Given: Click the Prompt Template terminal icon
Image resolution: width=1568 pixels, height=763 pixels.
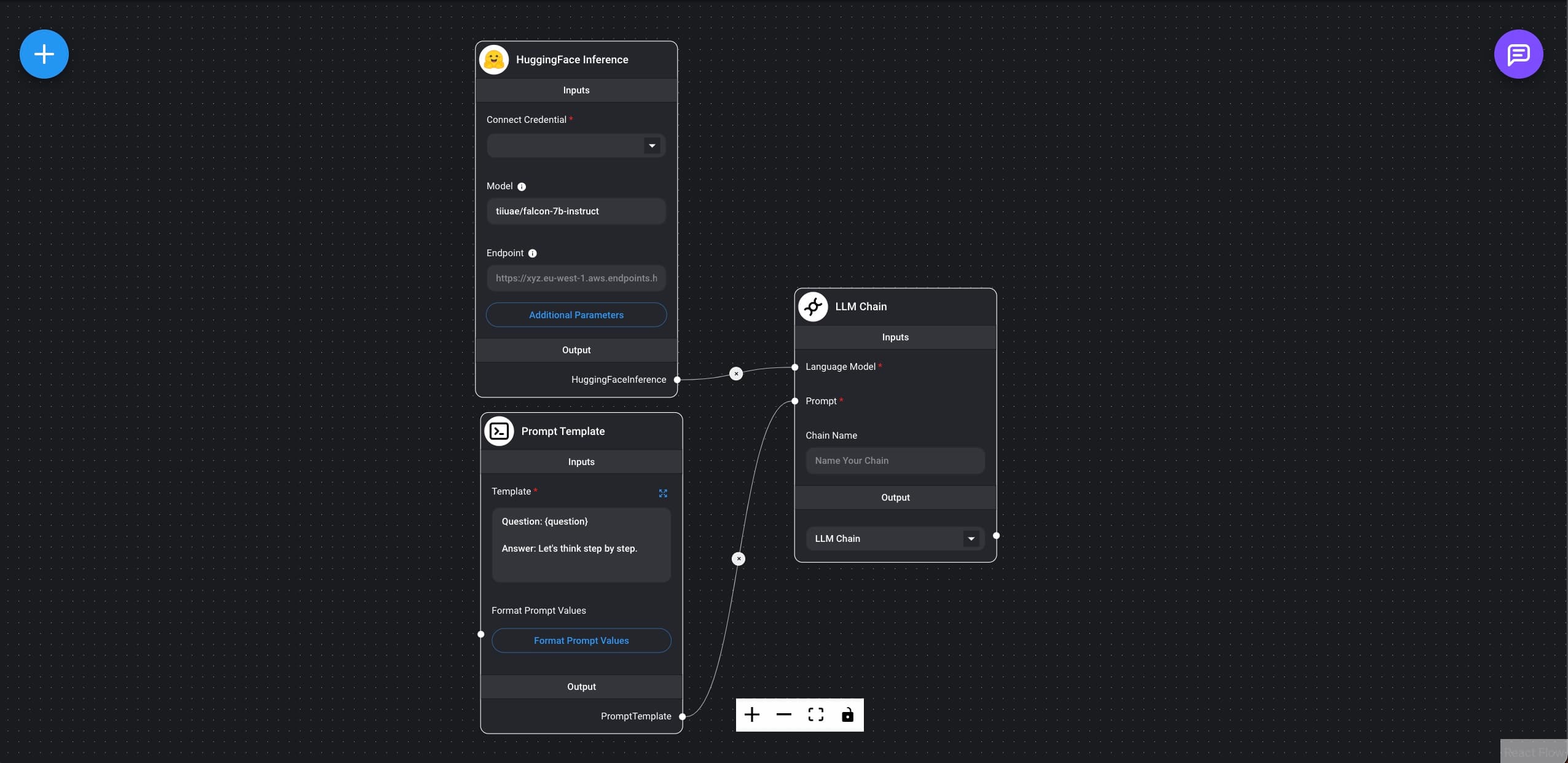Looking at the screenshot, I should [x=499, y=431].
